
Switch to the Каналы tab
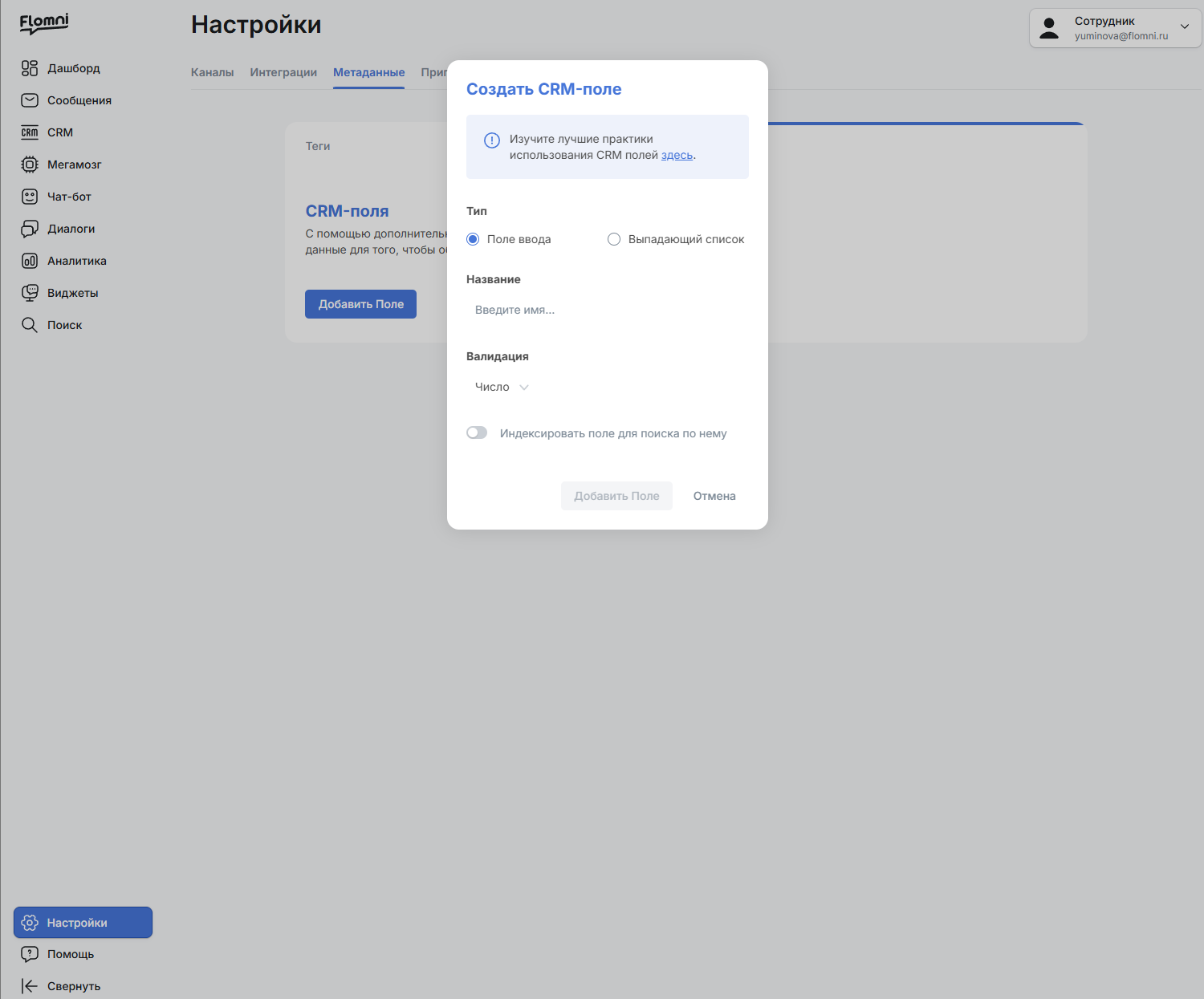pos(213,72)
